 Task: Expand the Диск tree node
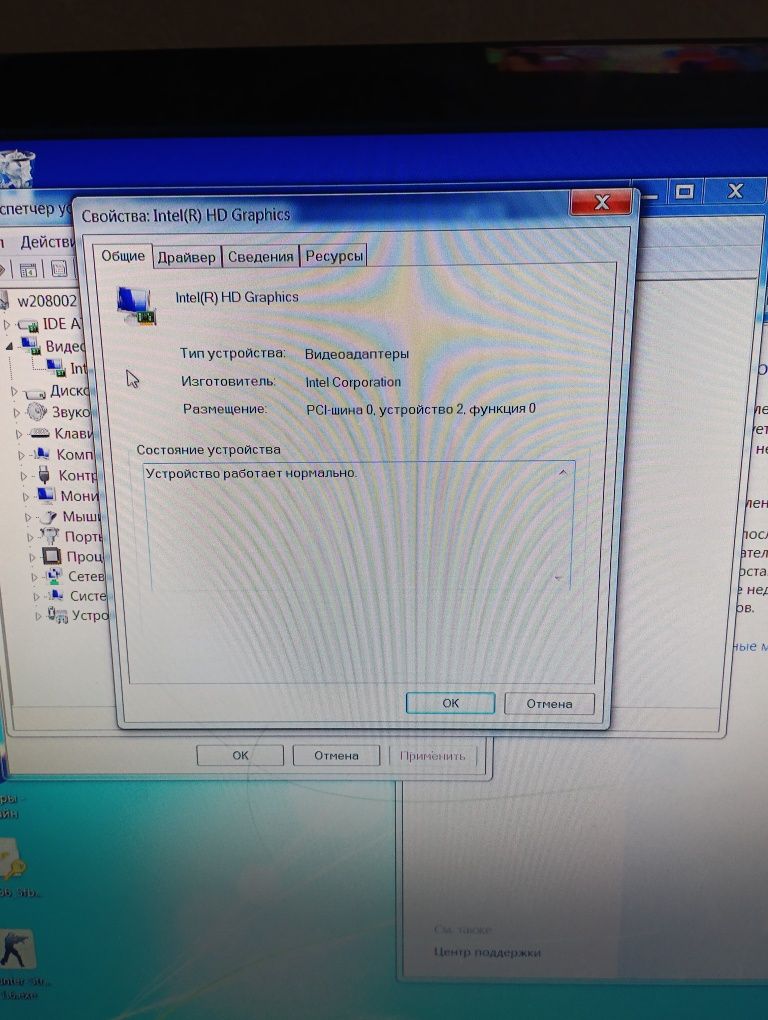pyautogui.click(x=14, y=392)
